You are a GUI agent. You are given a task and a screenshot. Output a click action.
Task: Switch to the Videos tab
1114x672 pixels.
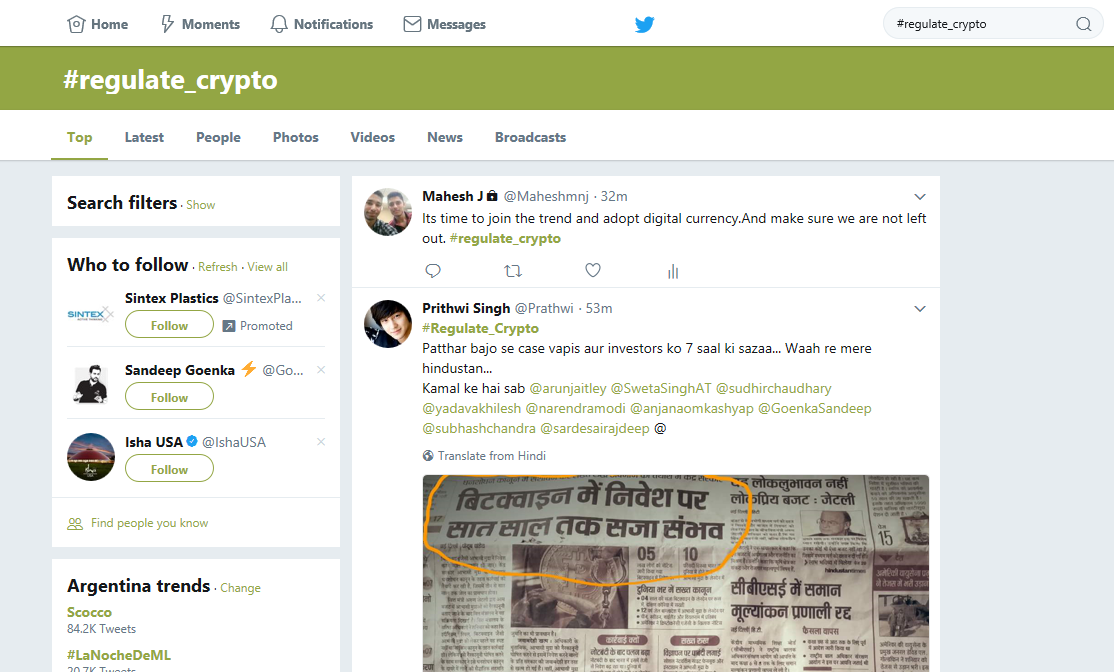pos(372,137)
